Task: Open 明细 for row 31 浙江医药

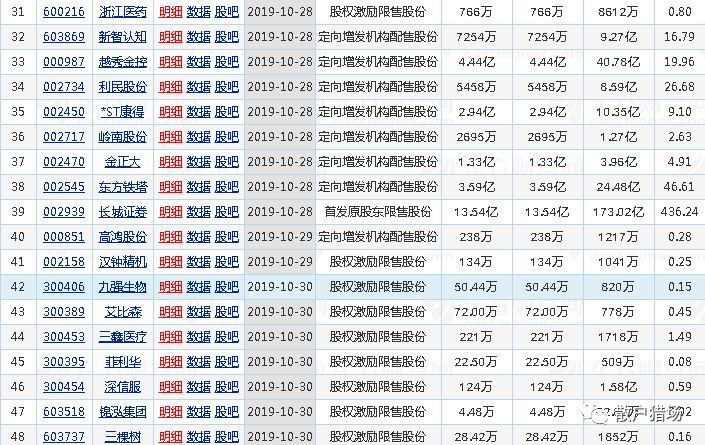Action: point(170,11)
